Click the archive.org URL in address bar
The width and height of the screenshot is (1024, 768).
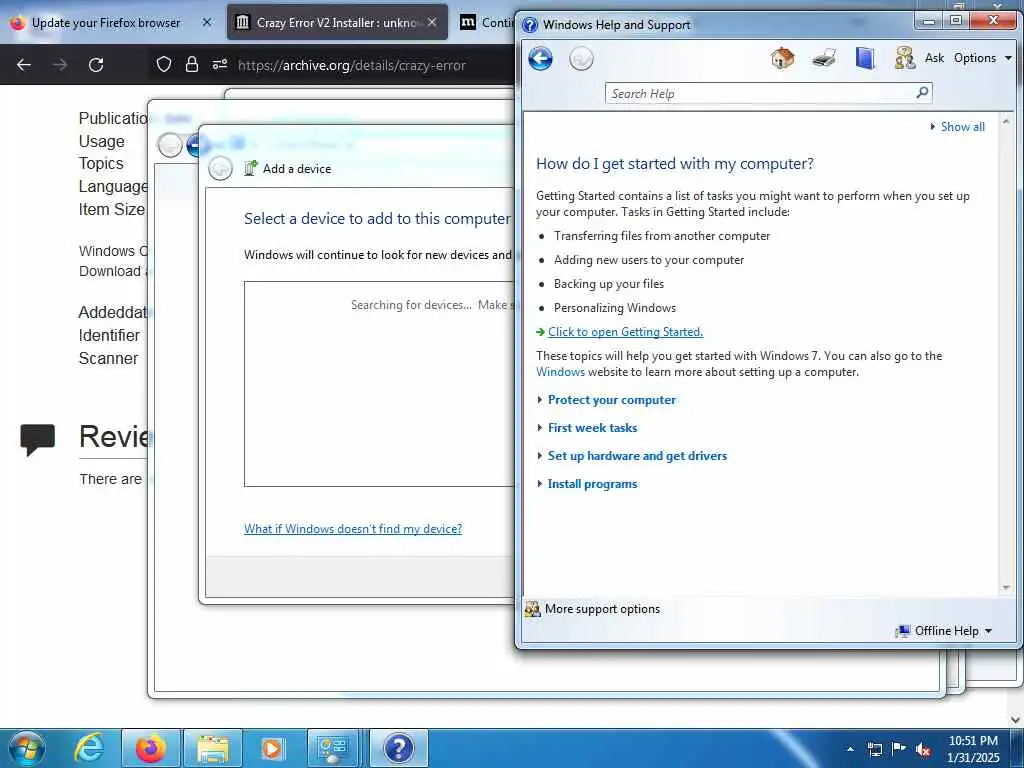(x=351, y=65)
